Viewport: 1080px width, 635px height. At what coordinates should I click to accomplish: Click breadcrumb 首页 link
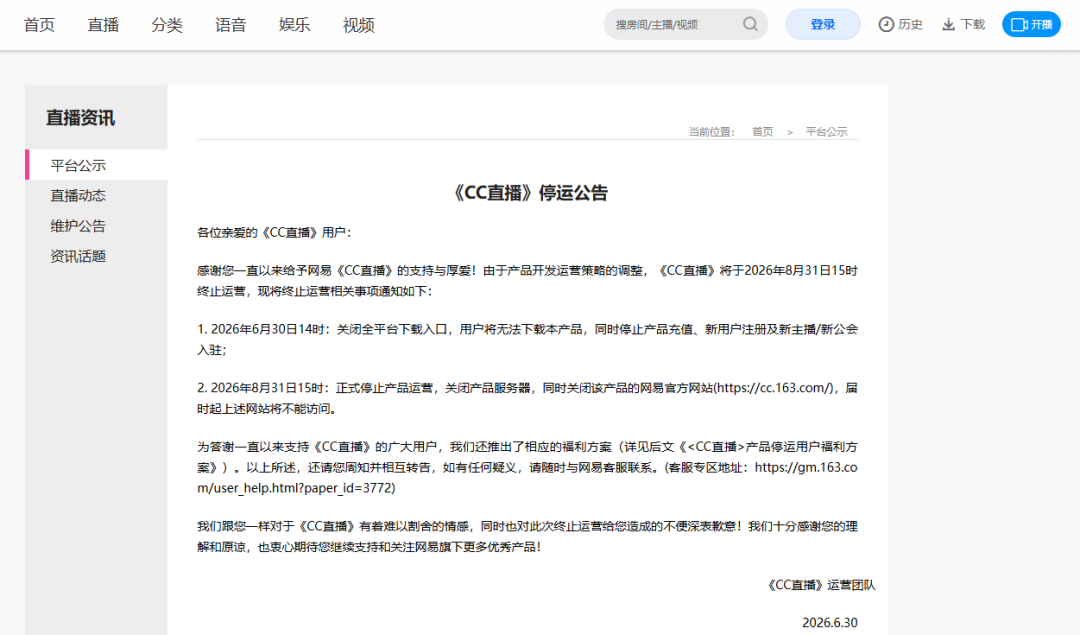(762, 132)
